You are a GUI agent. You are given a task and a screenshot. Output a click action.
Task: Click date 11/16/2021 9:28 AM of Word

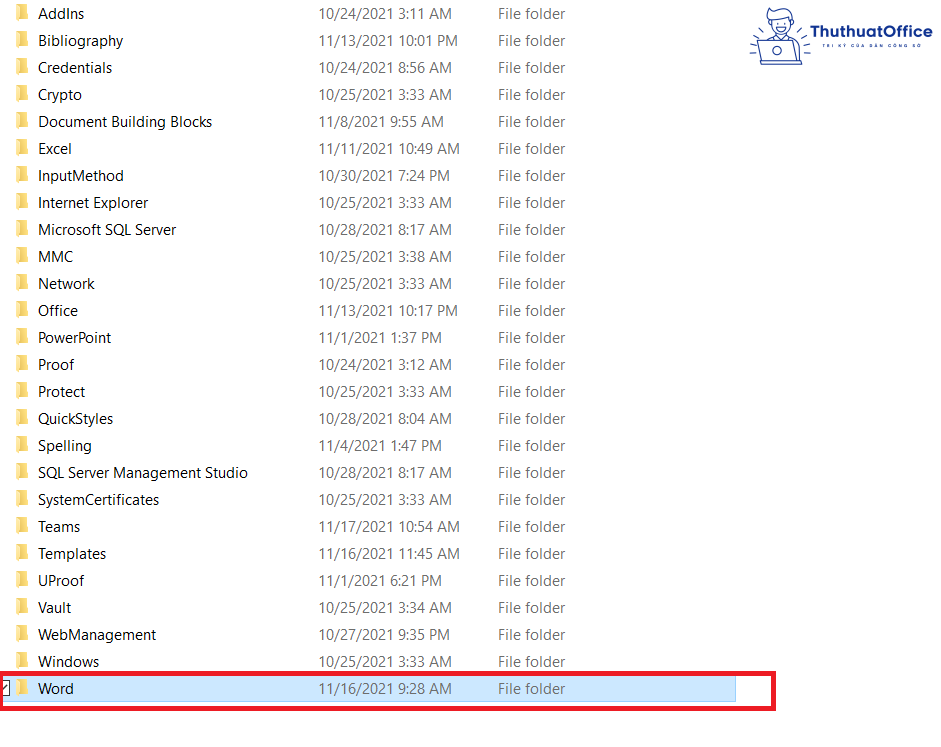click(385, 689)
